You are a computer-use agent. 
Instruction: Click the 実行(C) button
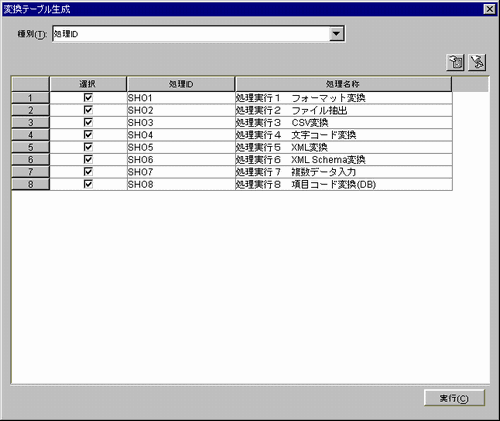click(x=454, y=398)
